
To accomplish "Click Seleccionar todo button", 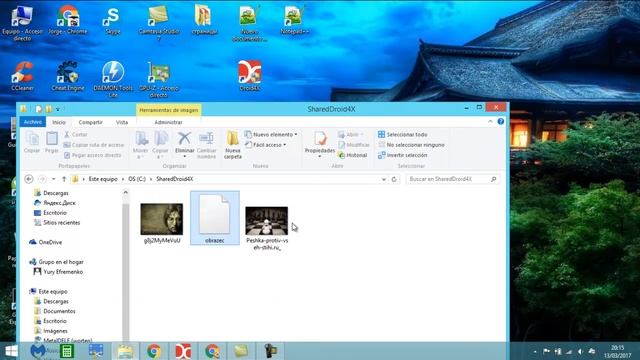I will pyautogui.click(x=402, y=134).
